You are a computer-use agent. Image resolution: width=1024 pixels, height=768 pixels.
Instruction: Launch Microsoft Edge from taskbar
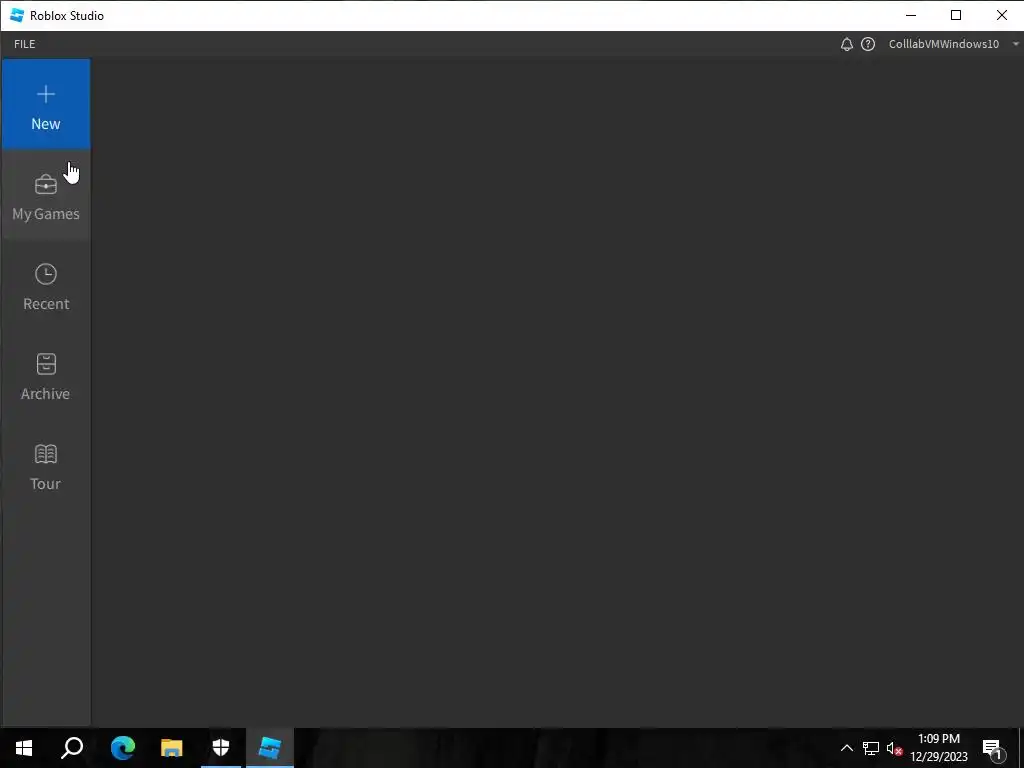[x=122, y=748]
